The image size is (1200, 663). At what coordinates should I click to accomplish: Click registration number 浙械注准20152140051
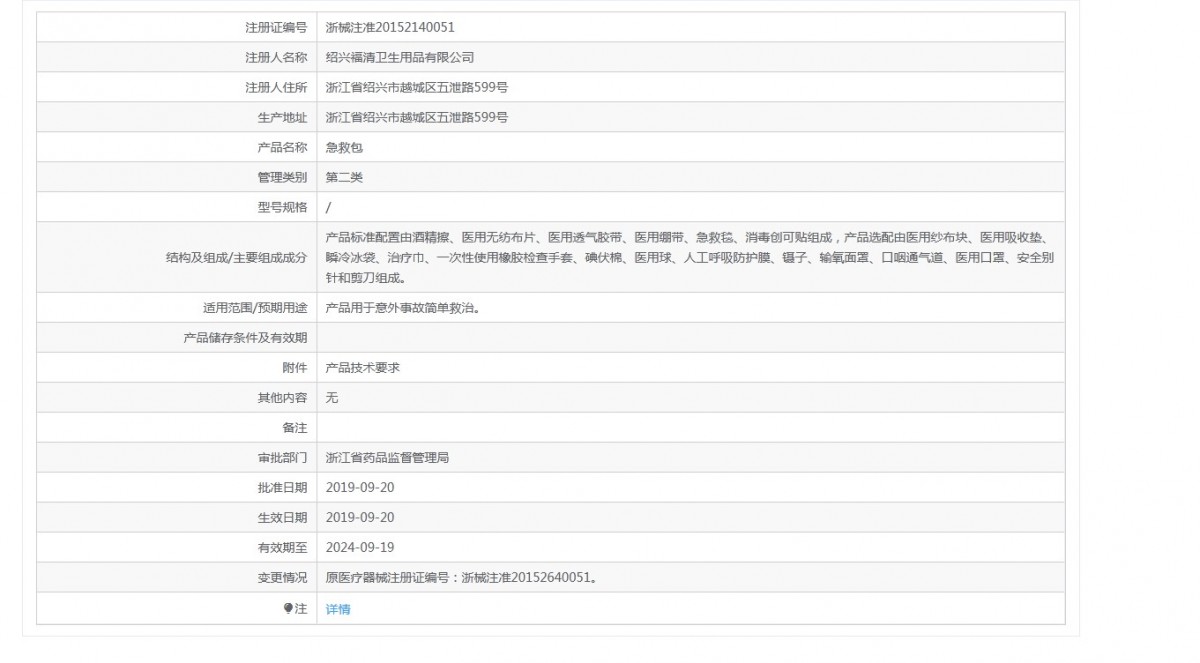click(x=390, y=28)
